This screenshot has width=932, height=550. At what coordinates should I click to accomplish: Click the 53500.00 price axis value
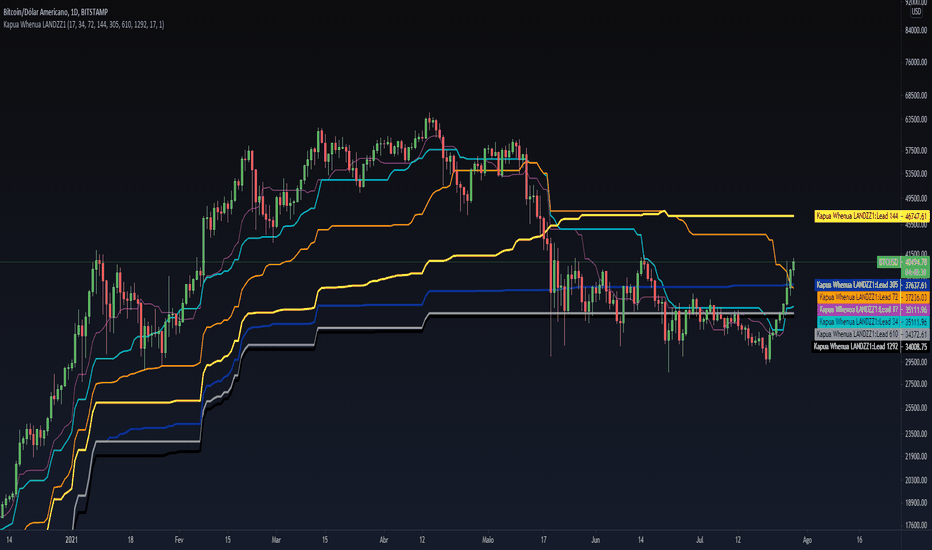(916, 174)
